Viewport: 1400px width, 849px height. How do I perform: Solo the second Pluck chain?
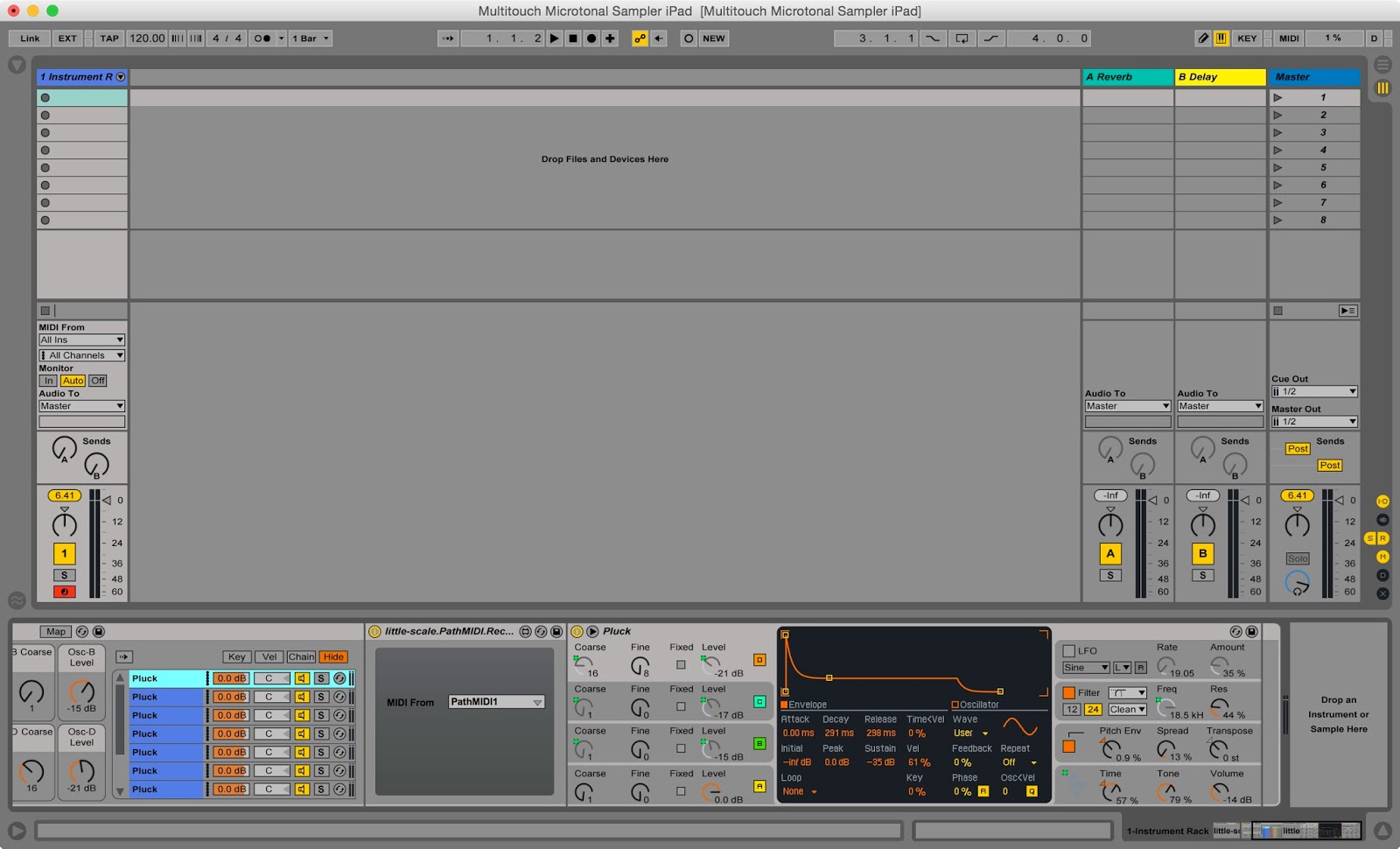click(321, 697)
